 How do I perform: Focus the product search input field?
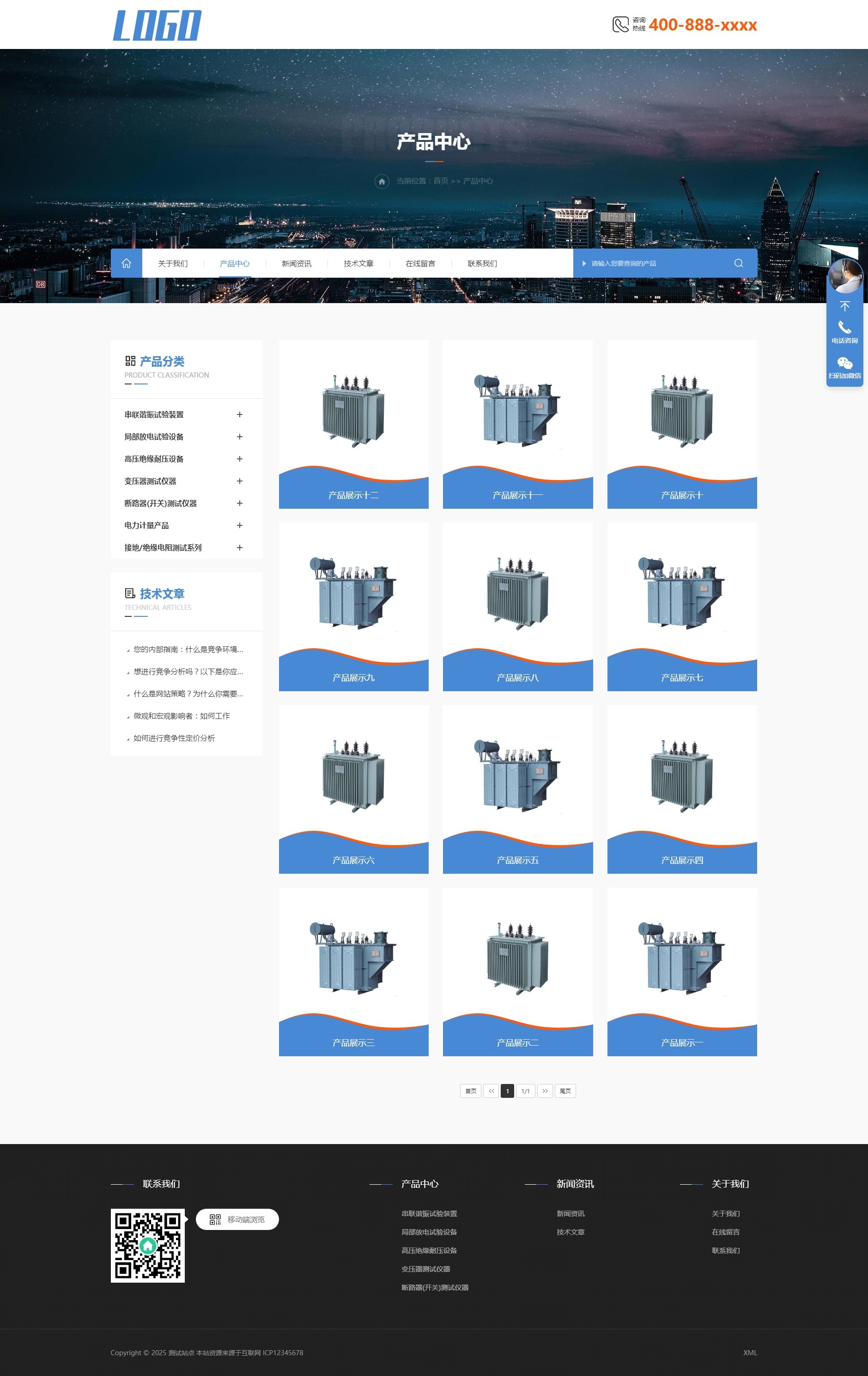657,263
